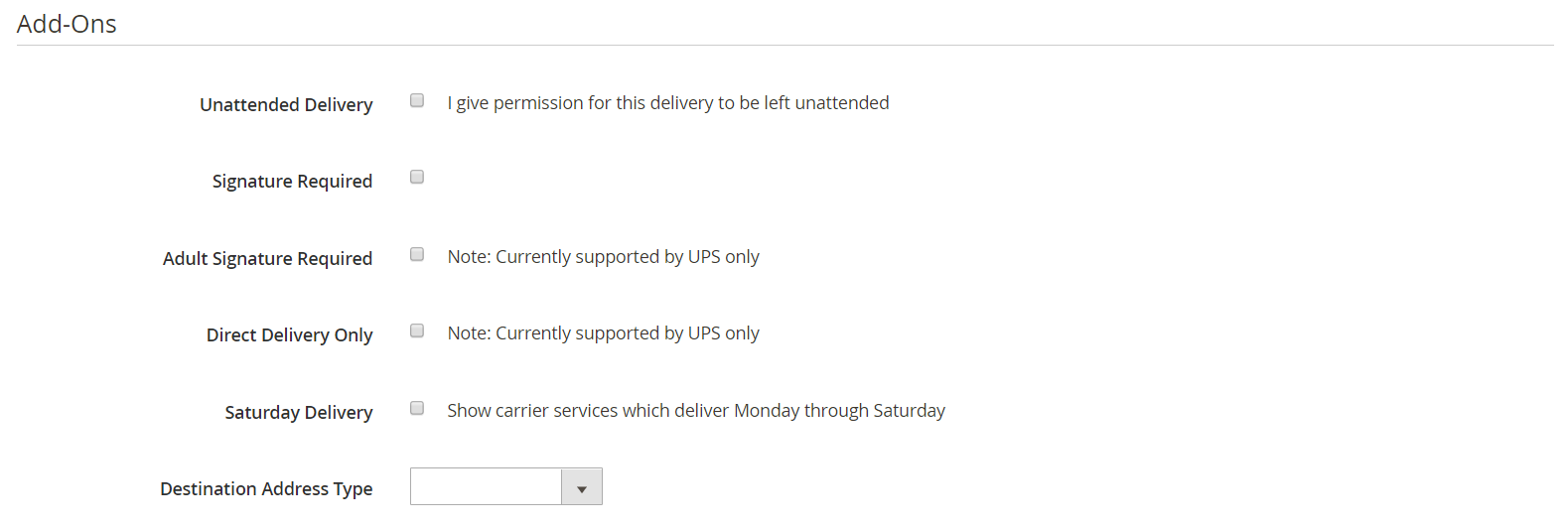Click the UPS-only note beside Adult Signature Required
The height and width of the screenshot is (528, 1568).
603,257
